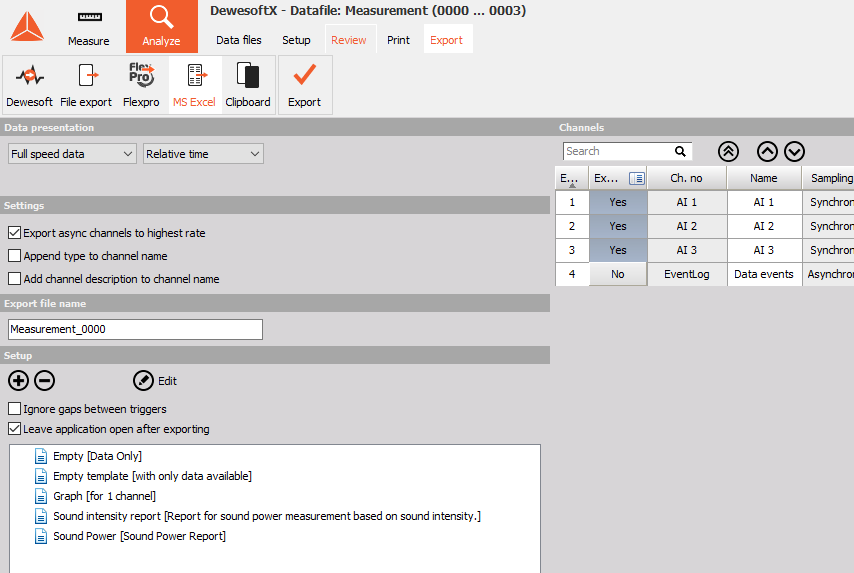Click the Asynchron sampling cell
Viewport: 854px width, 573px height.
tap(828, 274)
